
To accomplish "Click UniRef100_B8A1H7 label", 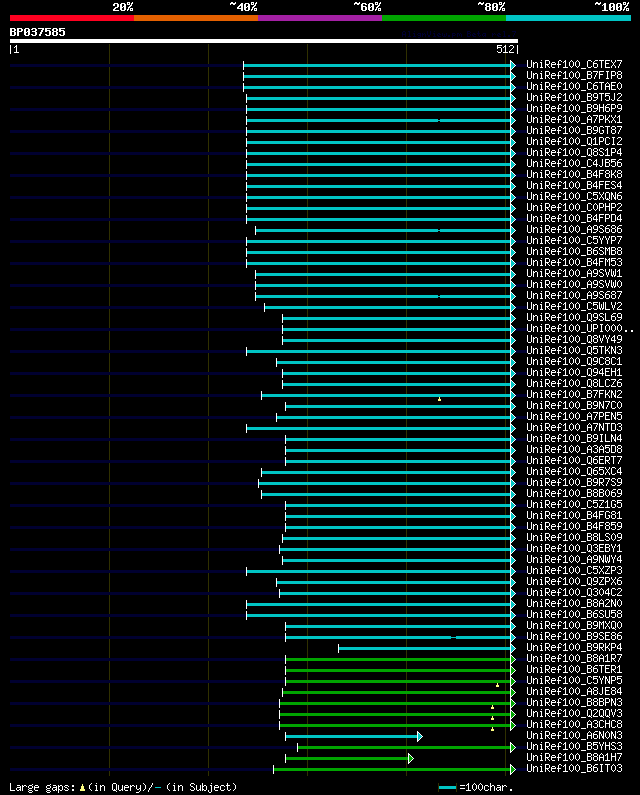I will tap(574, 757).
